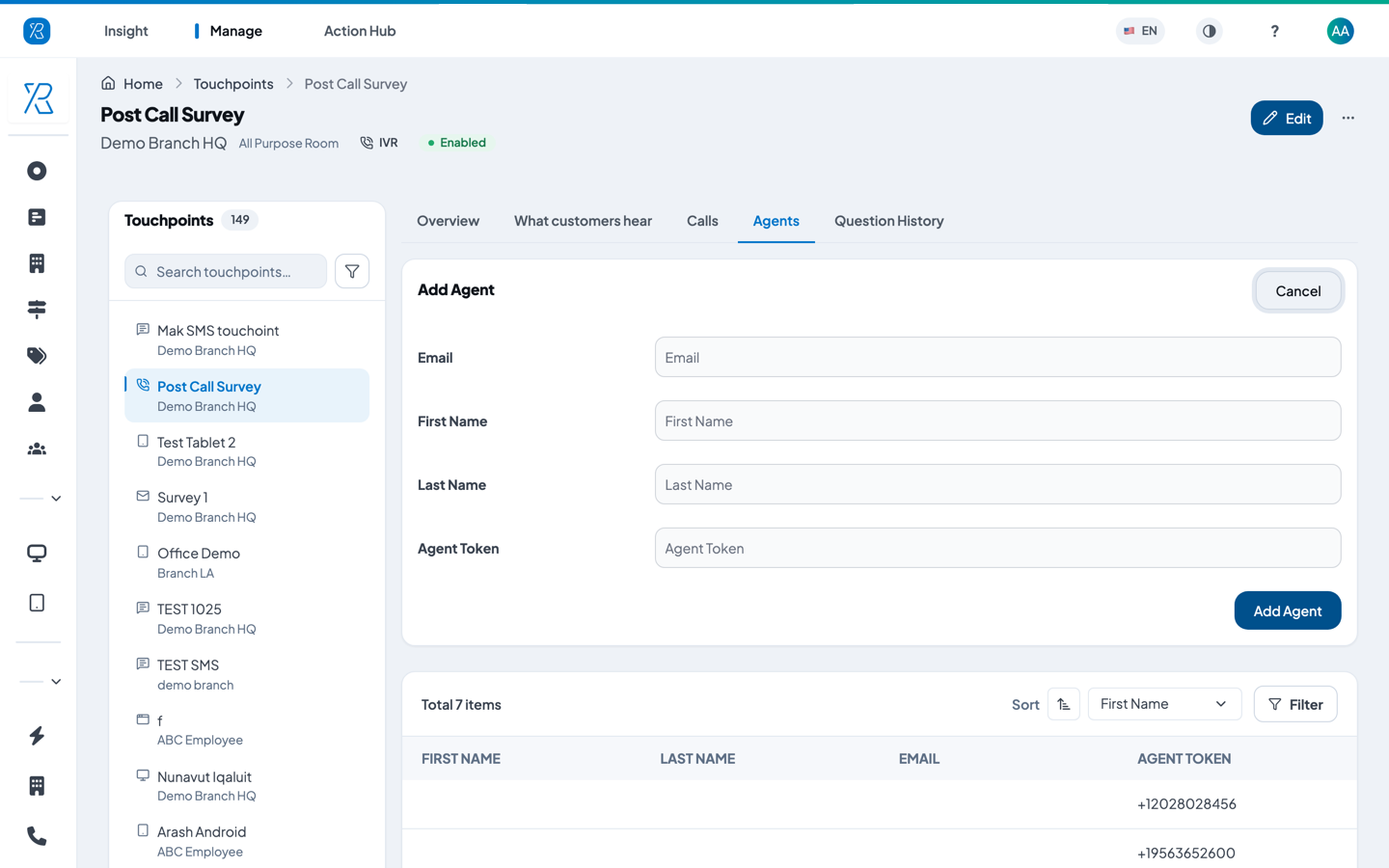Focus the Agent Token input field
The image size is (1389, 868).
997,548
